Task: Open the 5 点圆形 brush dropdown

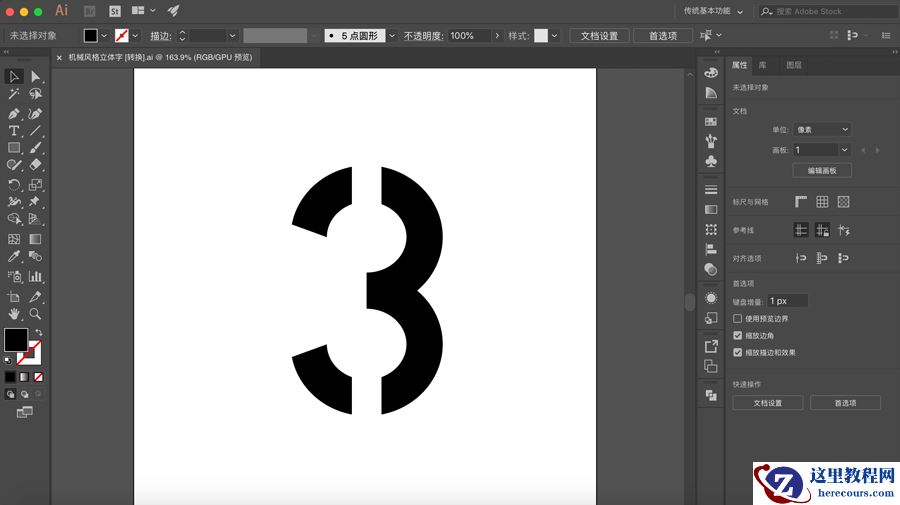Action: pos(392,36)
